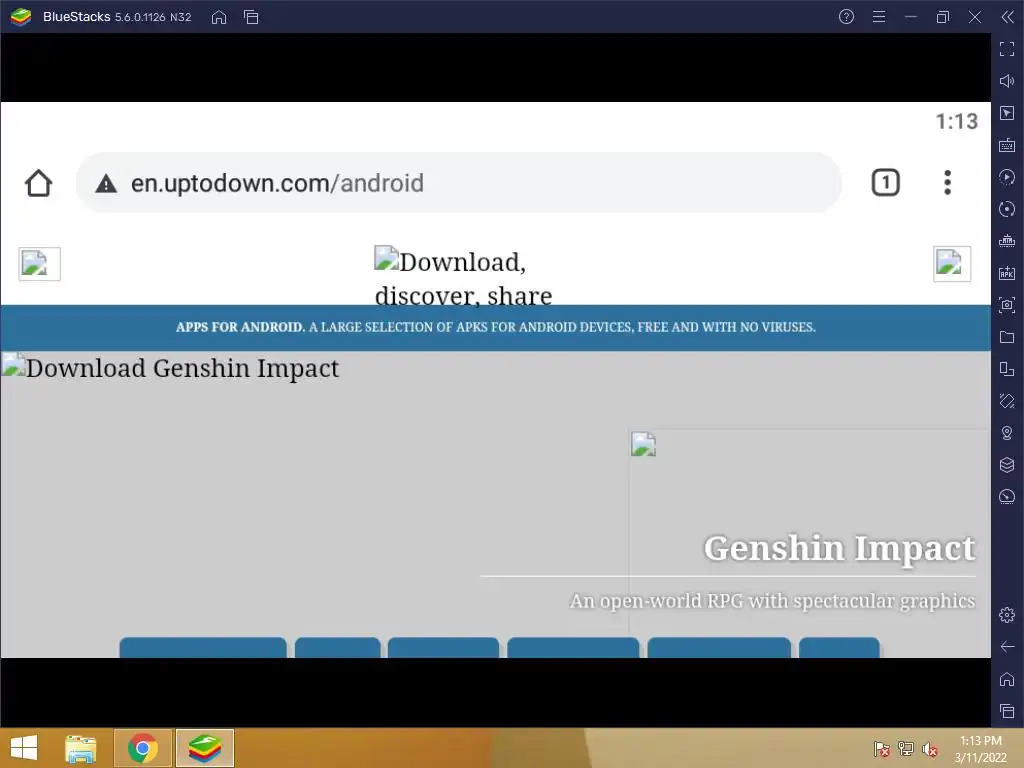Open the multi-instance manager layers icon
This screenshot has width=1024, height=768.
coord(1006,465)
